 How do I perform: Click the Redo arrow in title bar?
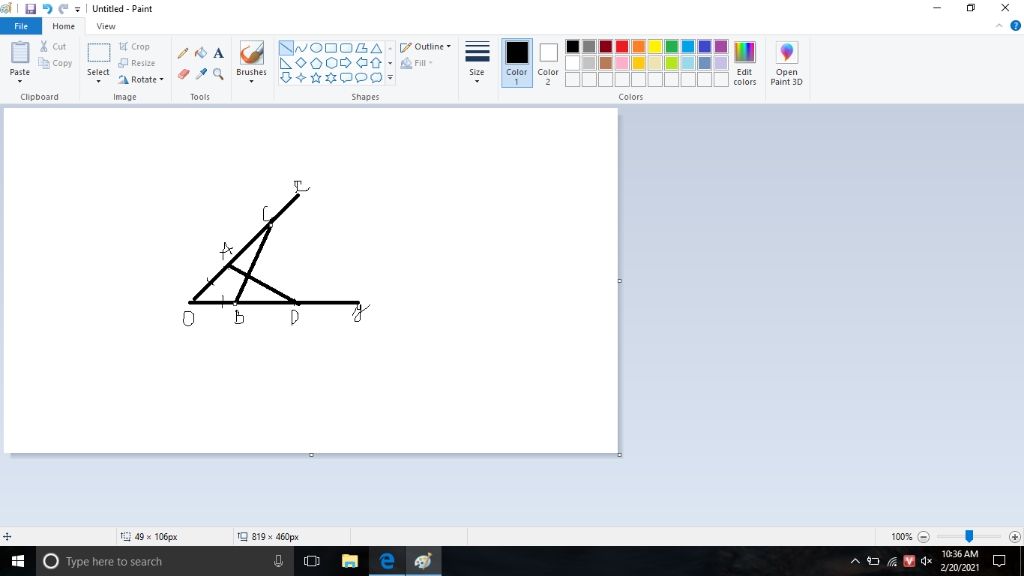(x=63, y=8)
